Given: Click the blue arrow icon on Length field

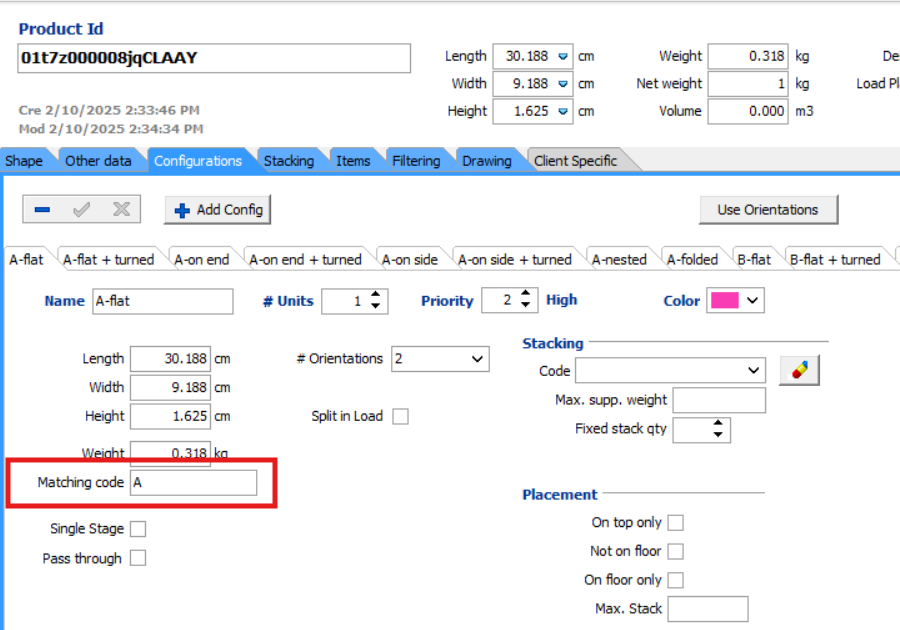Looking at the screenshot, I should click(x=561, y=56).
